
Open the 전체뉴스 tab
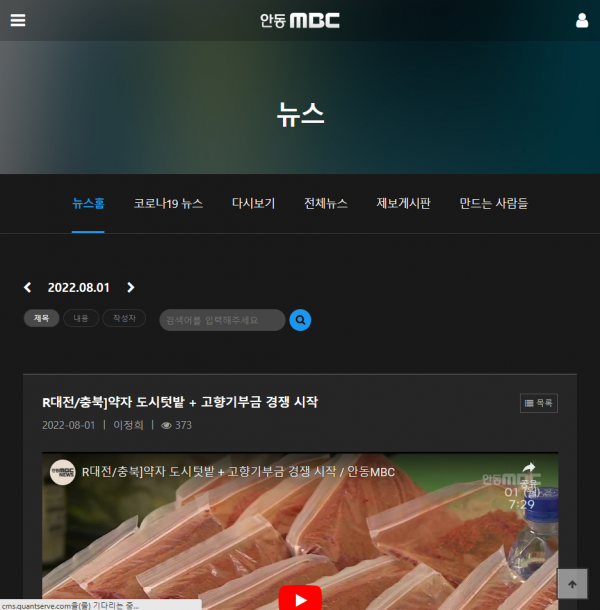[326, 203]
